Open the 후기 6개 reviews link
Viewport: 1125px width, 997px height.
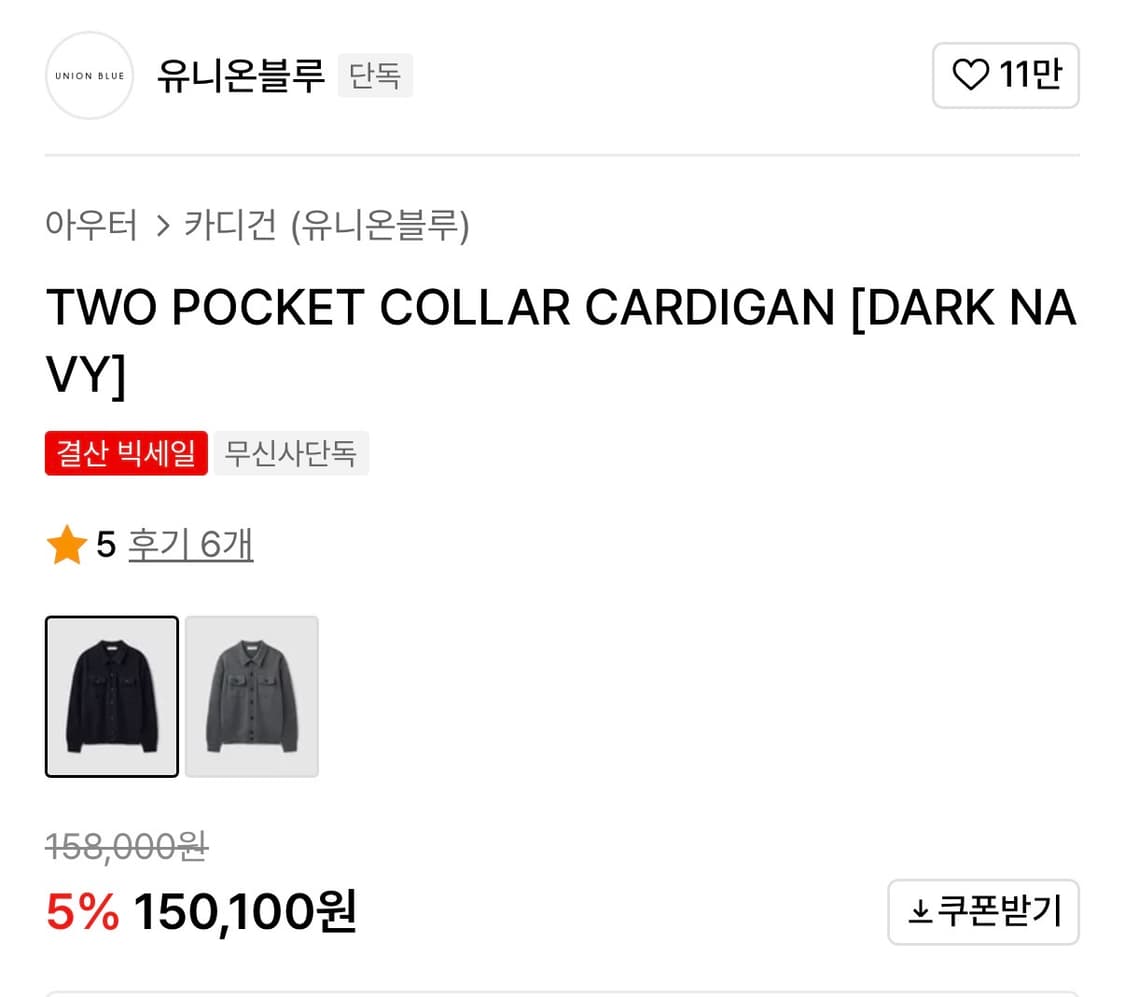point(191,544)
